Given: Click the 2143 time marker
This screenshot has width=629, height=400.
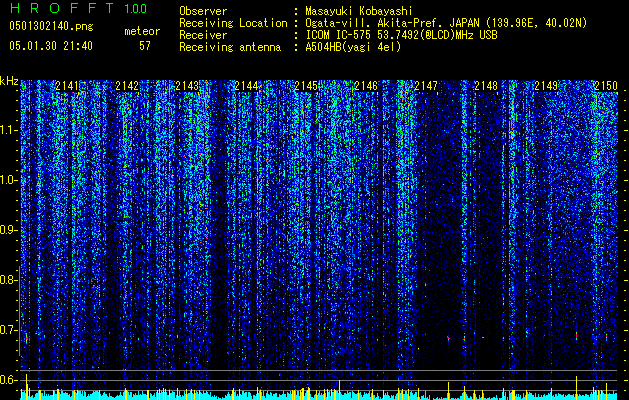Looking at the screenshot, I should [x=187, y=85].
